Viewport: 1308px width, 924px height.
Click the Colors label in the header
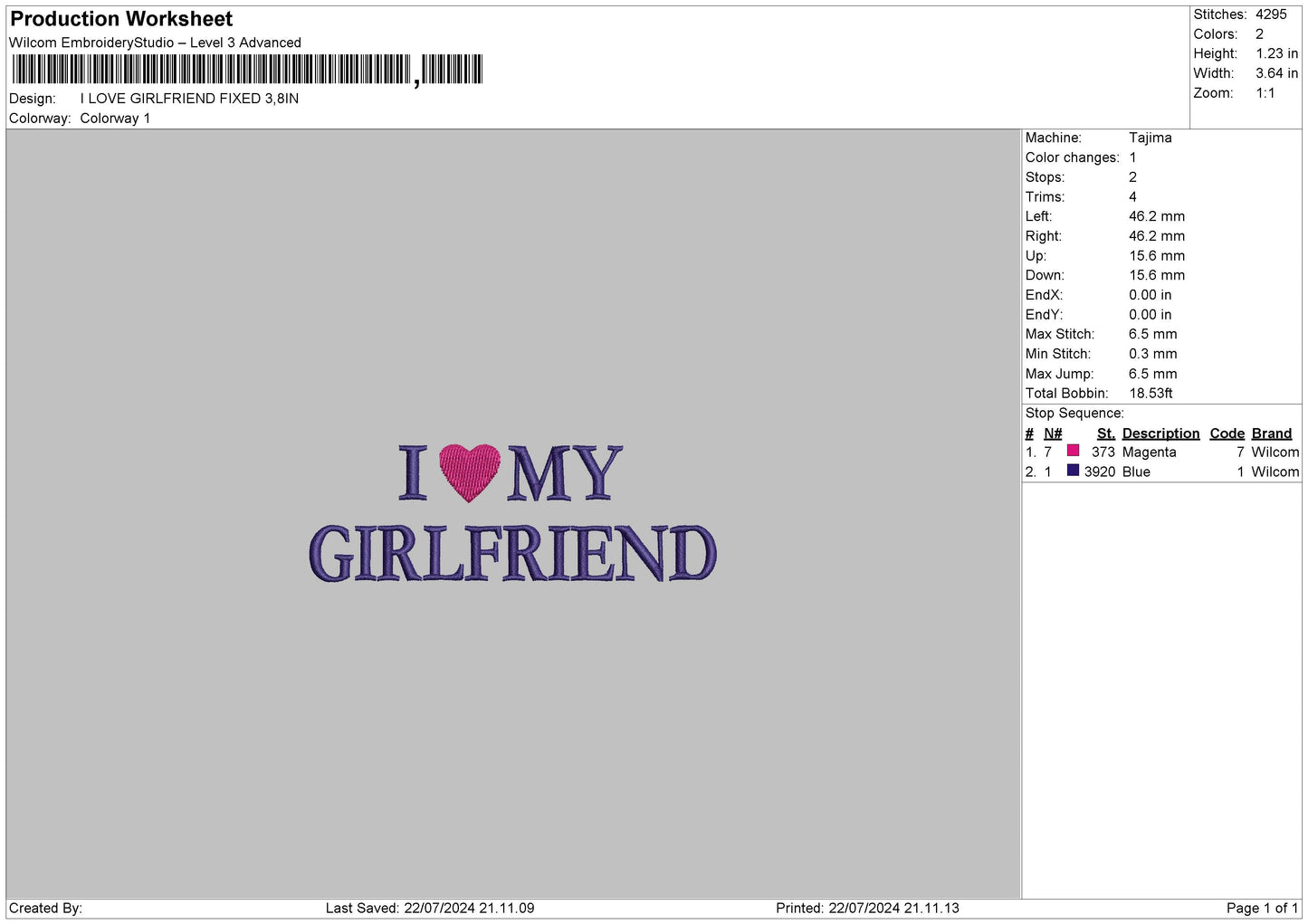click(x=1216, y=34)
